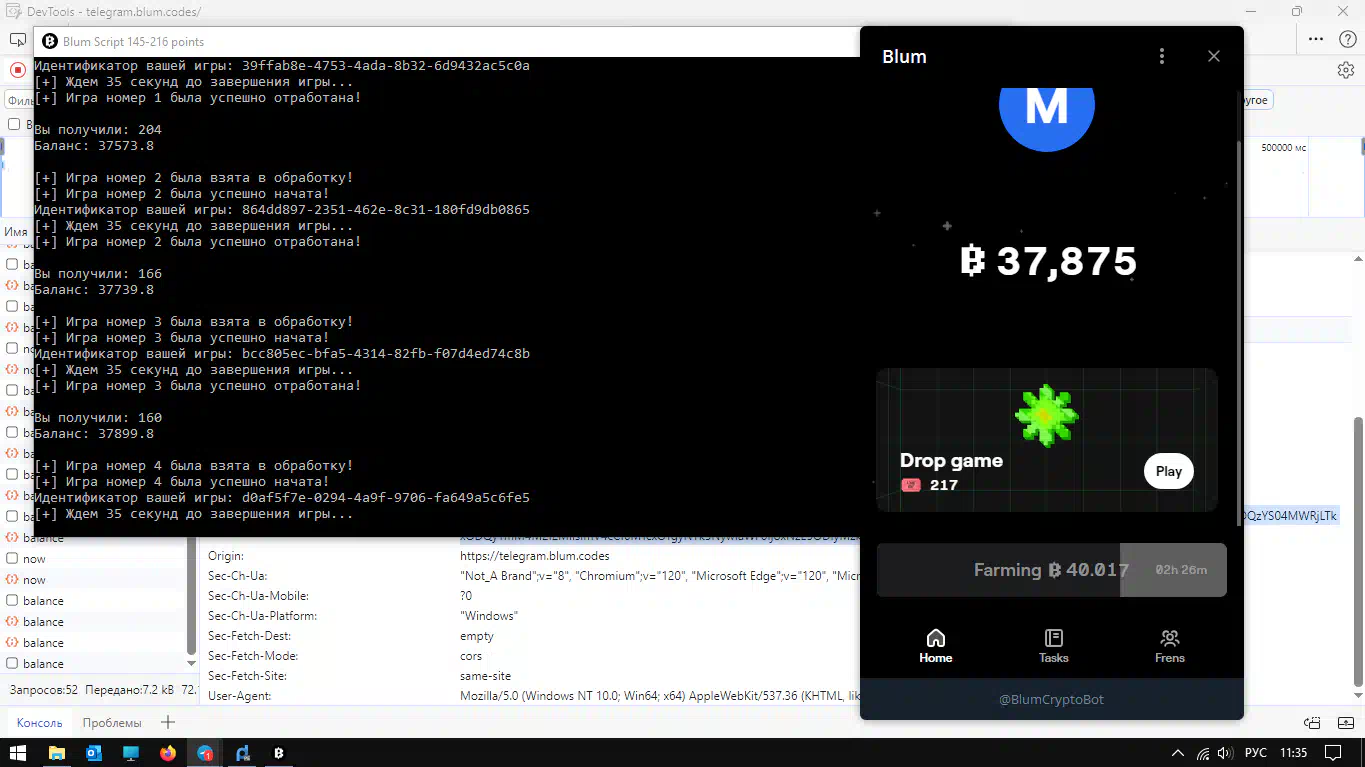Switch to the Консоль drawer tab
This screenshot has width=1365, height=767.
click(x=39, y=723)
